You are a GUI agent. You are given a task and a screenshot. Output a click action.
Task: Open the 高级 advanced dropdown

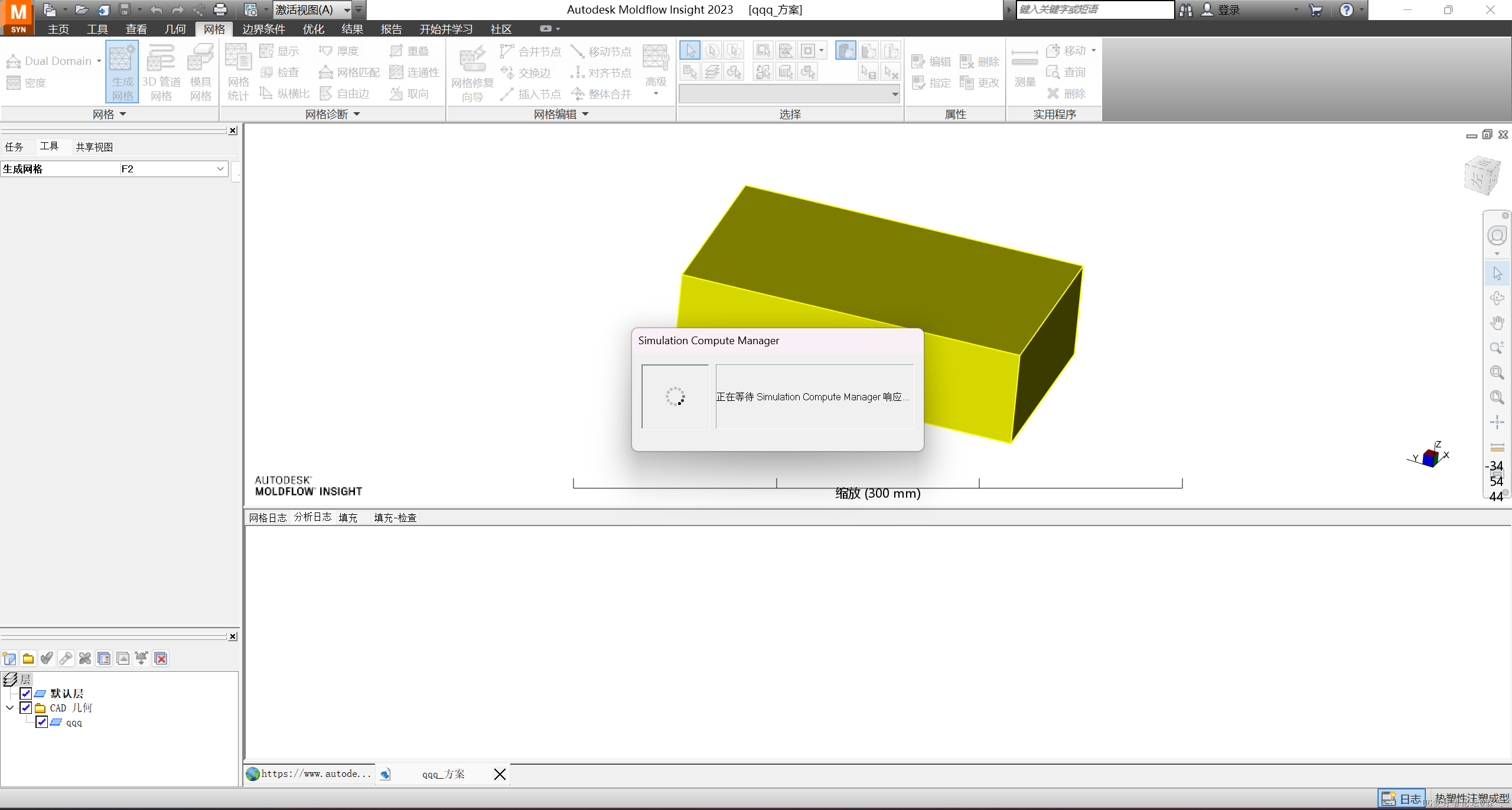[656, 72]
